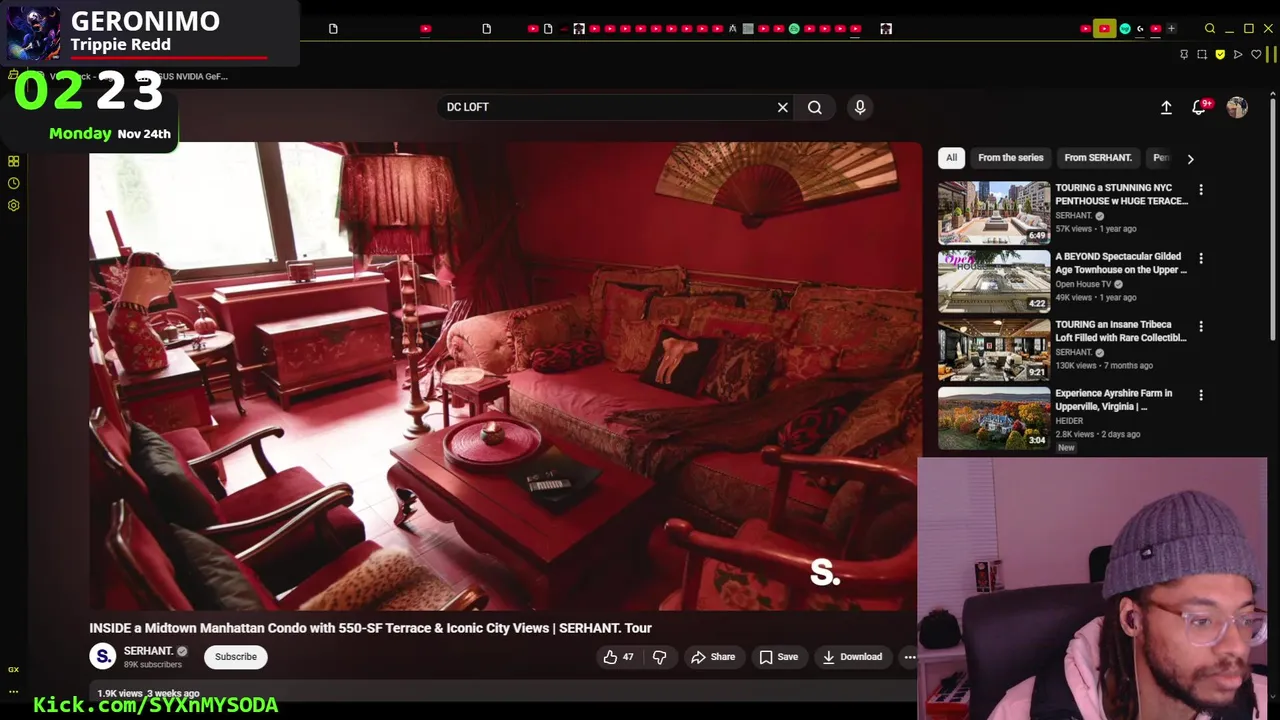
Task: Open the History clock icon in sidebar
Action: [x=13, y=183]
